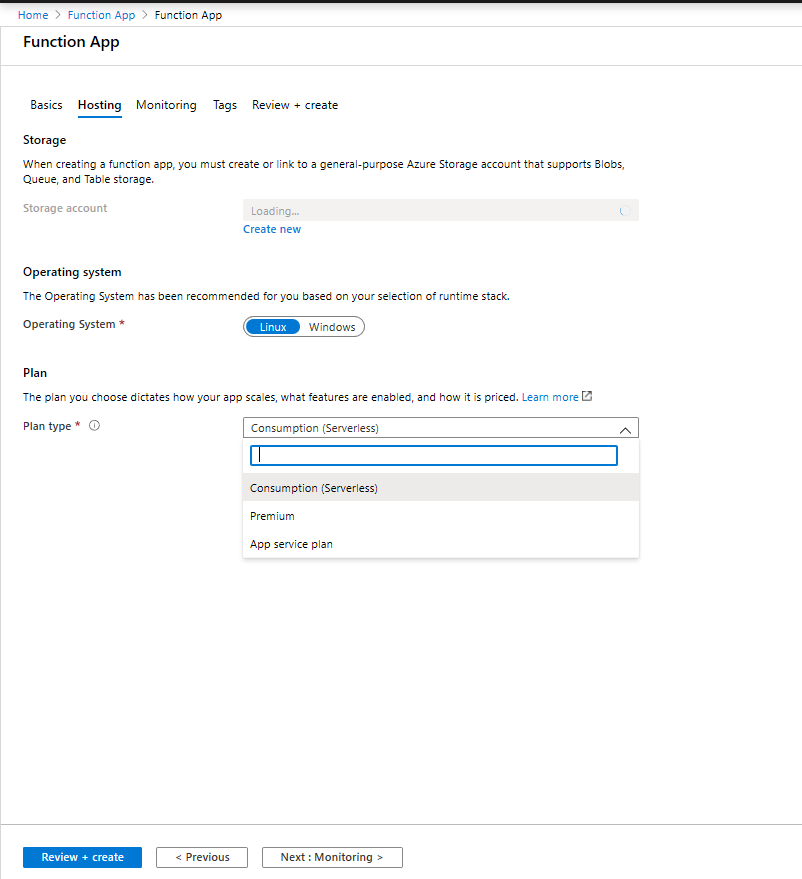Click the blue Review + create button
This screenshot has height=879, width=802.
click(x=82, y=857)
